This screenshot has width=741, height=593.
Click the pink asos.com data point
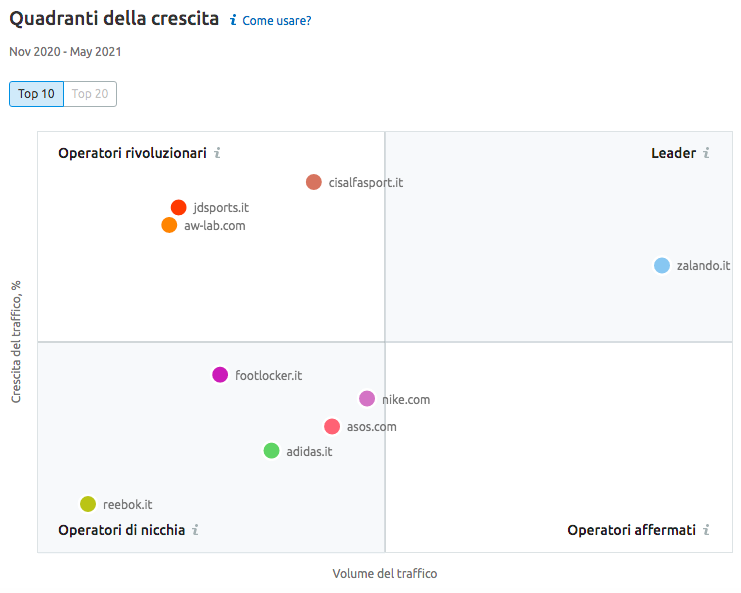pyautogui.click(x=332, y=426)
